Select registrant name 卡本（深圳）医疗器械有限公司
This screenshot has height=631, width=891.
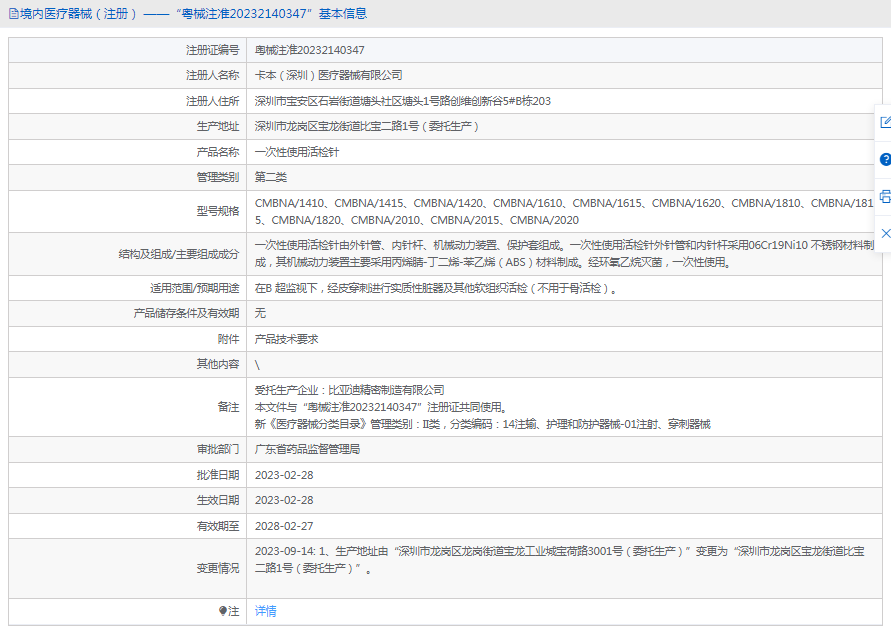tap(328, 75)
